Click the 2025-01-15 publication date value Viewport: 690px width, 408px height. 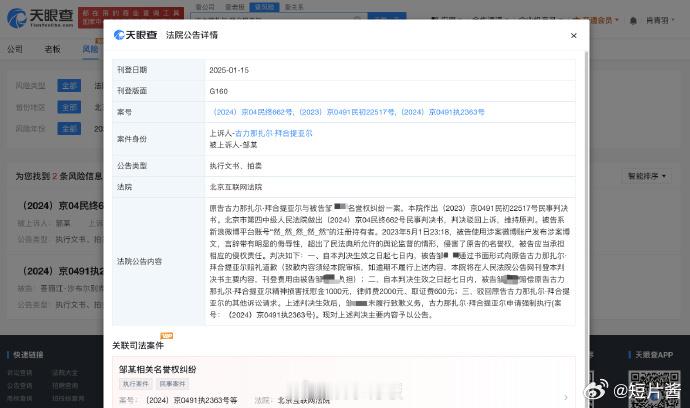click(x=229, y=70)
